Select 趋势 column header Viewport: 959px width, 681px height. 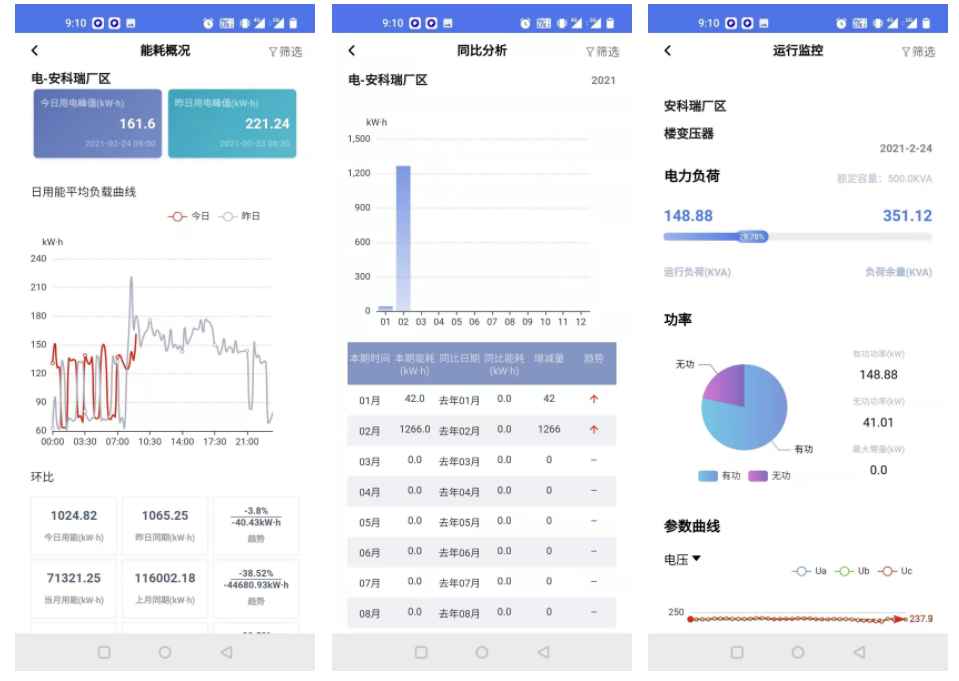pos(594,359)
